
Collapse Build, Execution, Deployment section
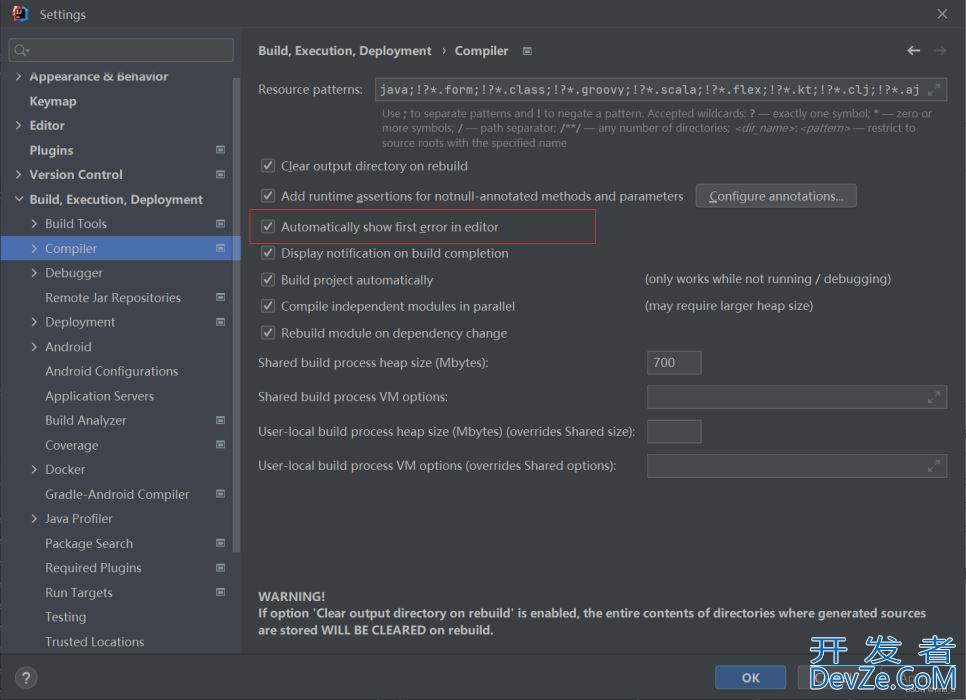tap(18, 199)
